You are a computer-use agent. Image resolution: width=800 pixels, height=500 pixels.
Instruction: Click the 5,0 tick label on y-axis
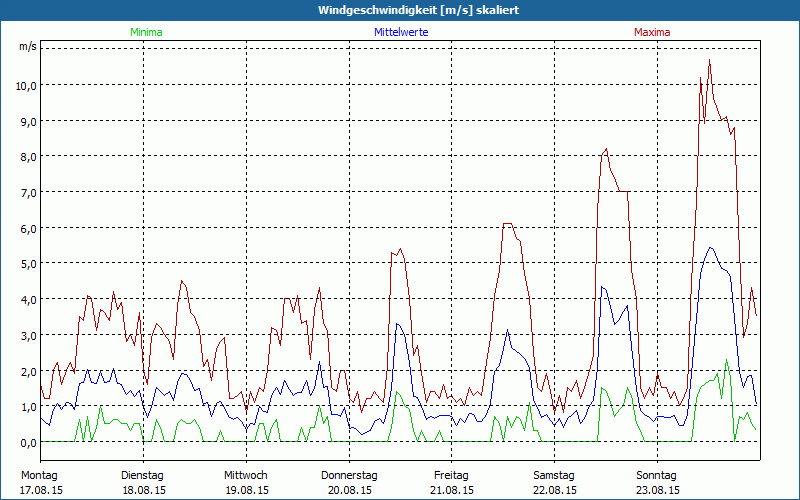pyautogui.click(x=26, y=263)
